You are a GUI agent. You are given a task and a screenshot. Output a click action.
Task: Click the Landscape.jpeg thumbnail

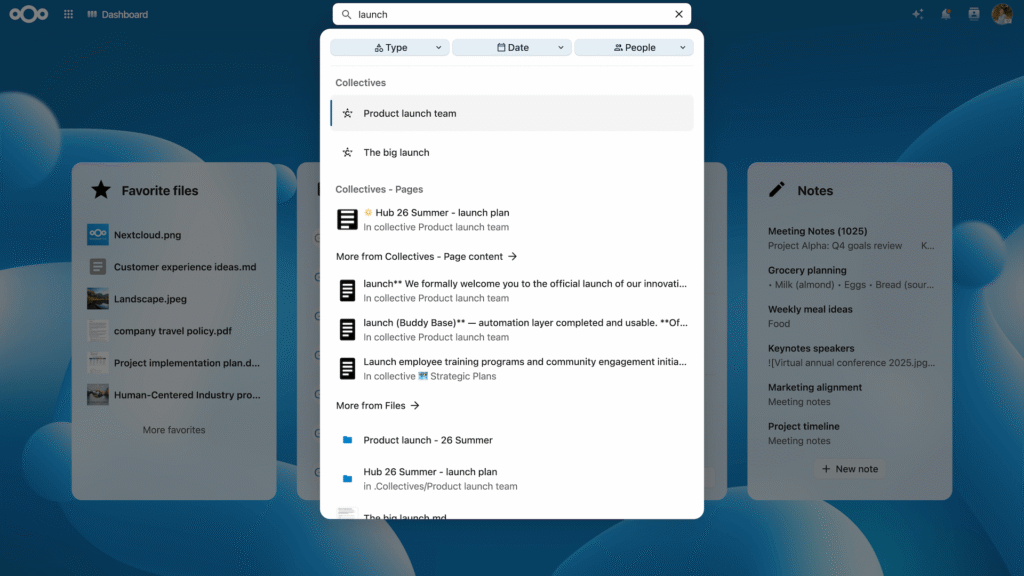click(98, 298)
